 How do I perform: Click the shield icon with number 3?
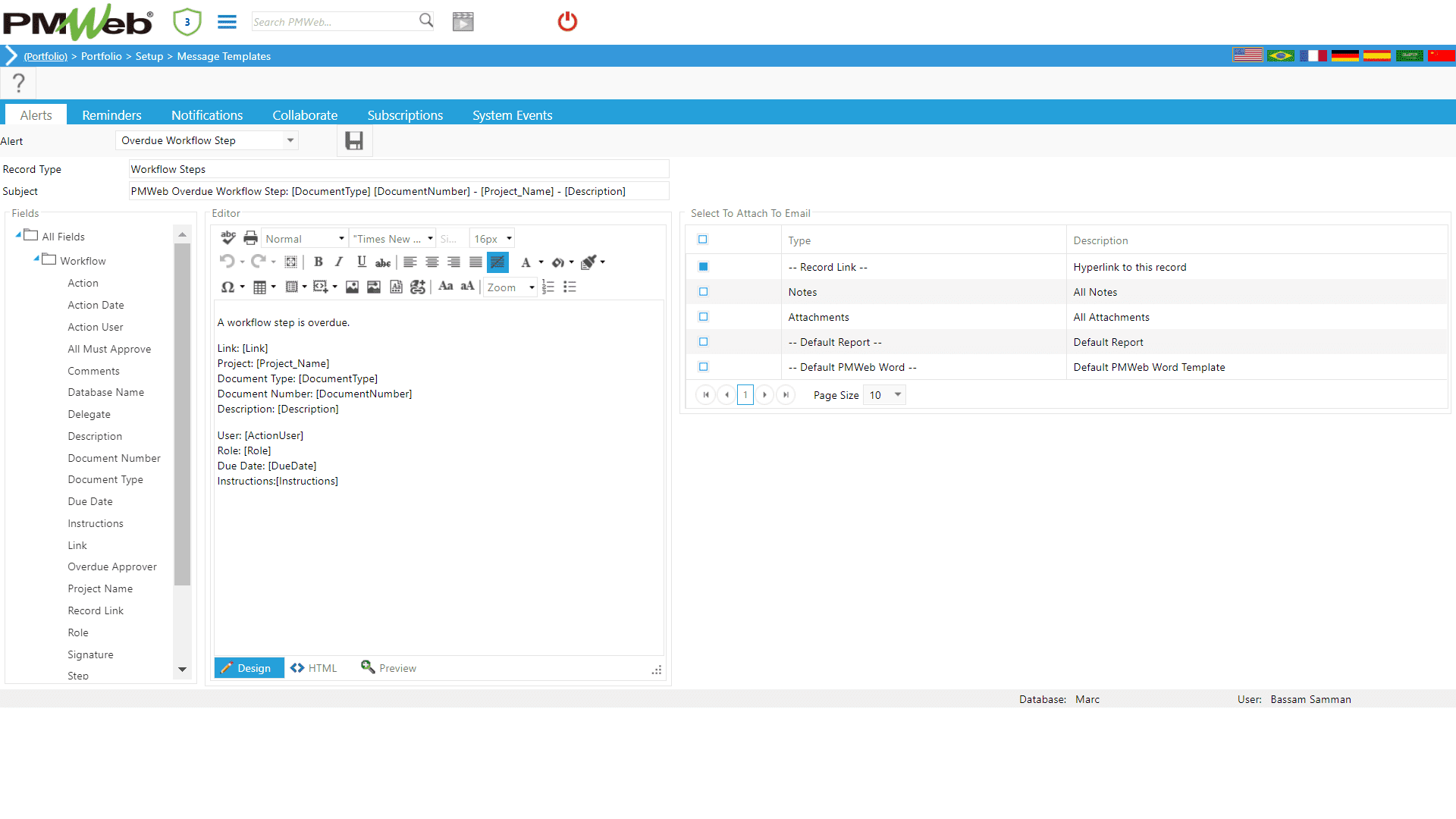click(187, 21)
